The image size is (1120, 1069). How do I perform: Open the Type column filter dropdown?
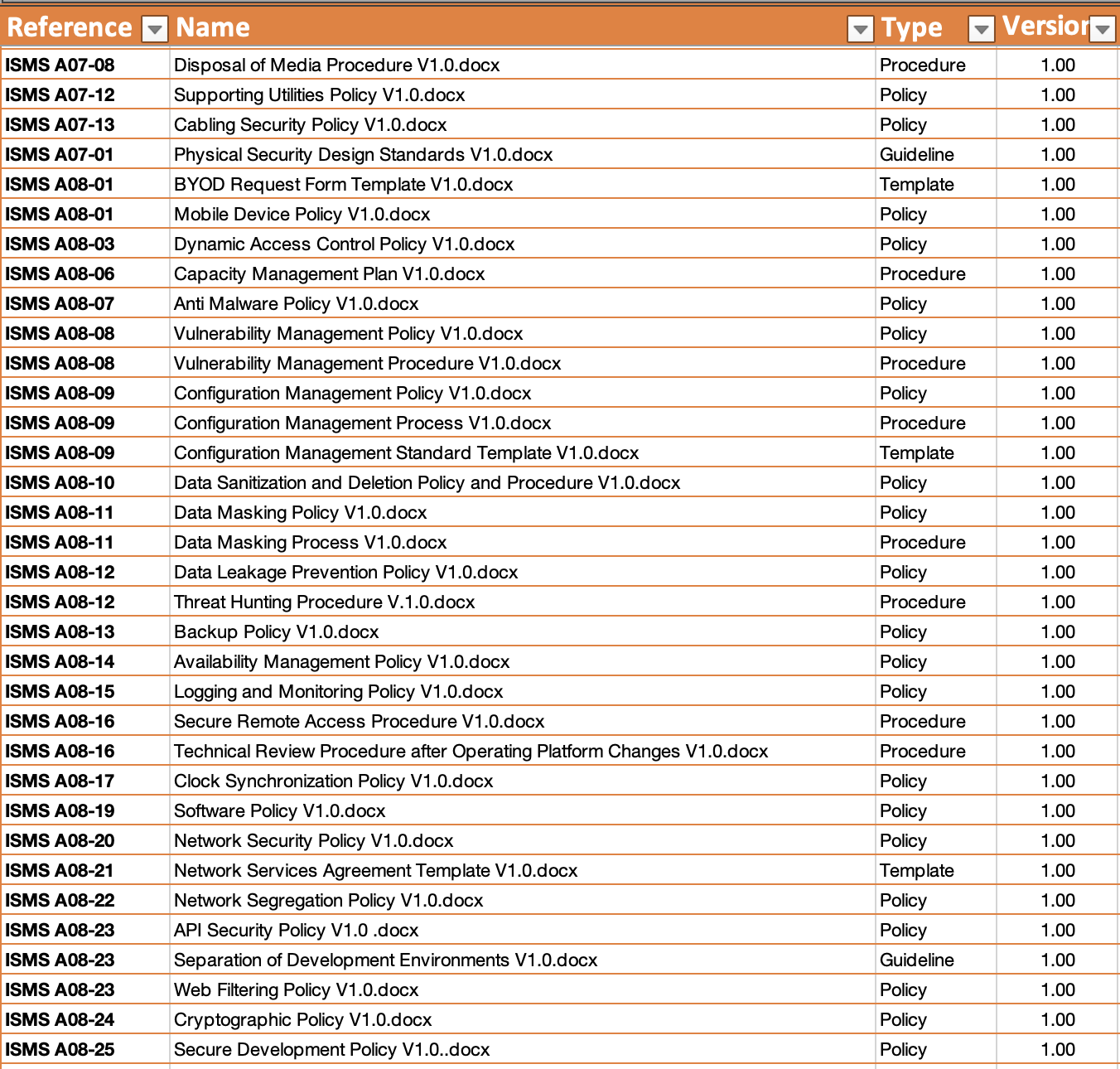[981, 30]
